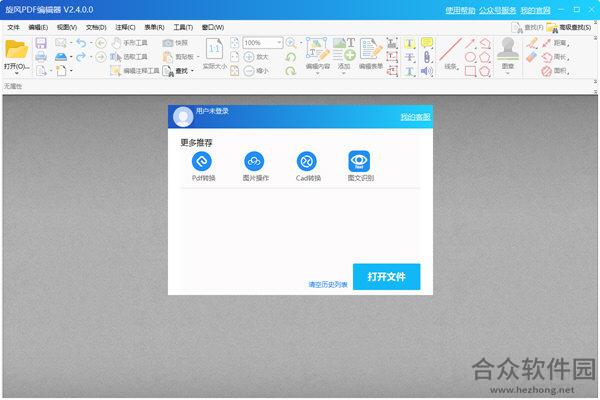Activate the Edit Annotation tool (编辑注释工具)
This screenshot has height=400, width=600.
pyautogui.click(x=135, y=71)
